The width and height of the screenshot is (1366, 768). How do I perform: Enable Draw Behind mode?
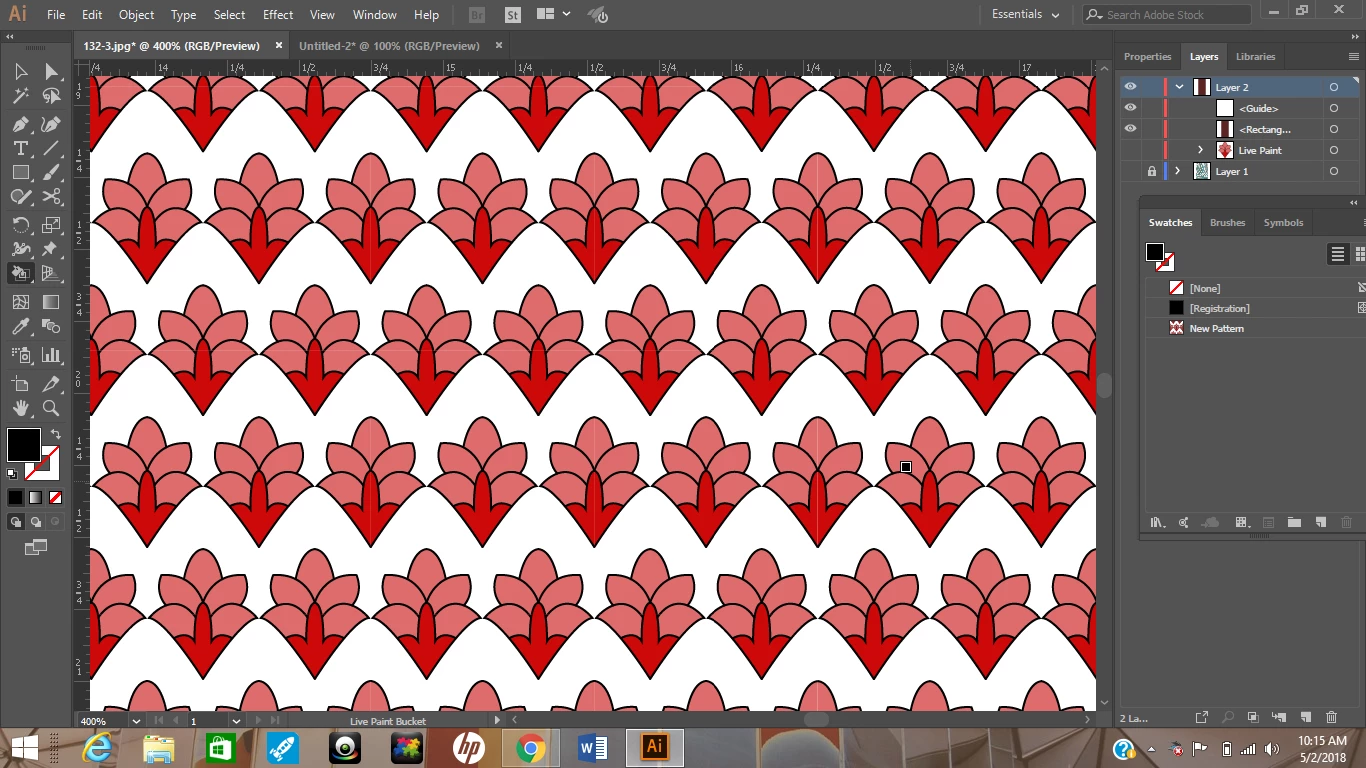[x=36, y=522]
